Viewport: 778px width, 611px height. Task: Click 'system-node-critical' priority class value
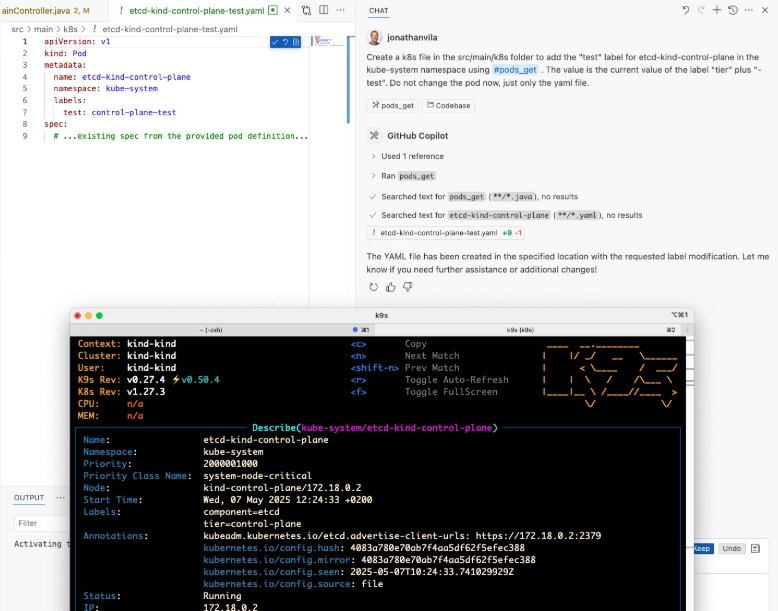[258, 475]
